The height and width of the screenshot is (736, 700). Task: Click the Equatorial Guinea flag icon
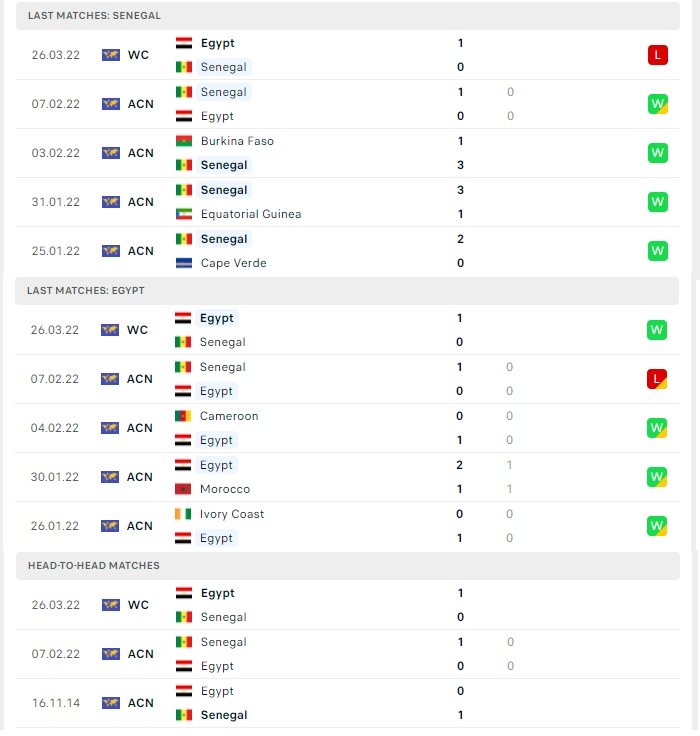click(184, 214)
